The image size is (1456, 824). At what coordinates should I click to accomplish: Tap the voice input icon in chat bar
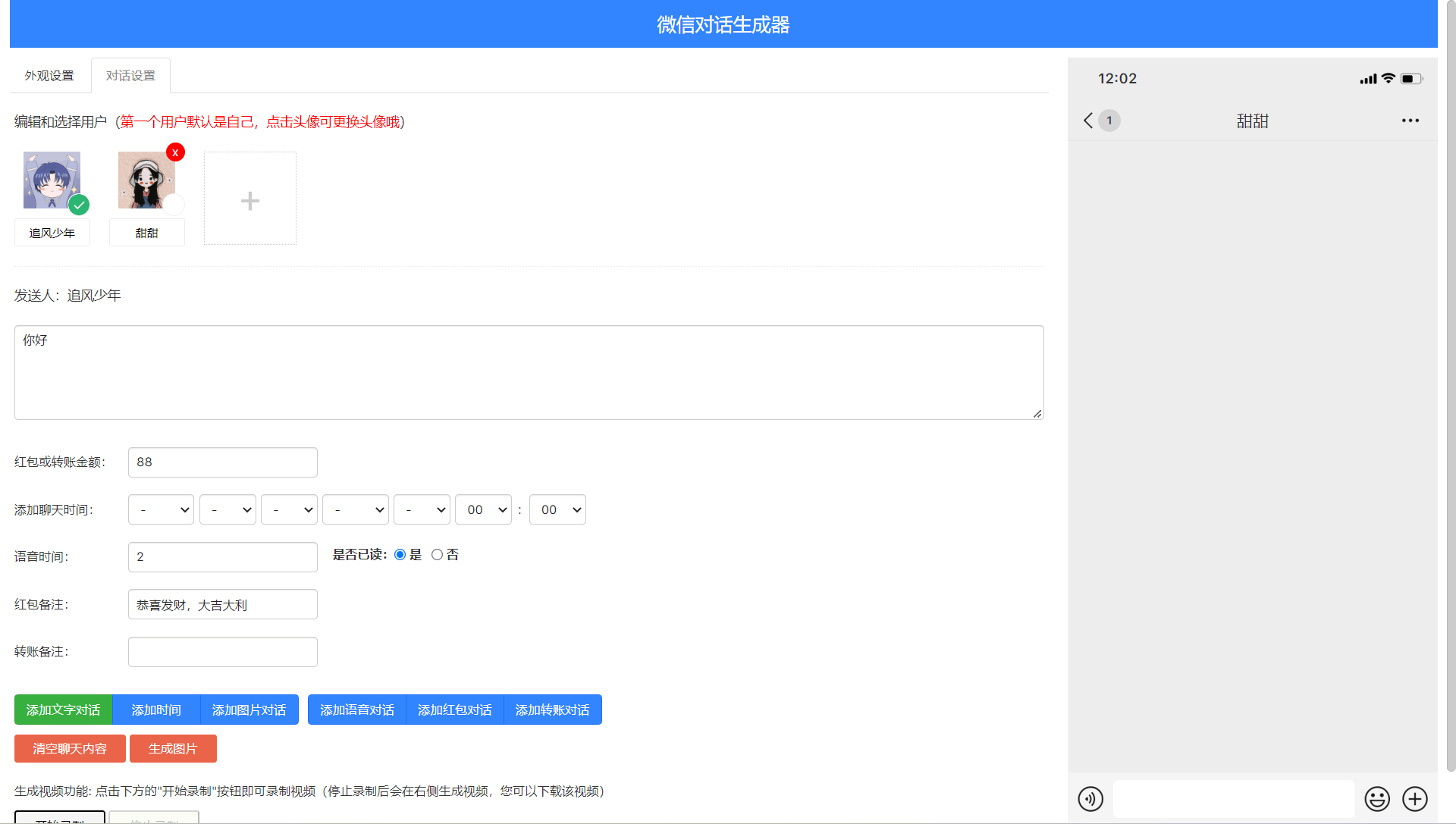point(1090,798)
